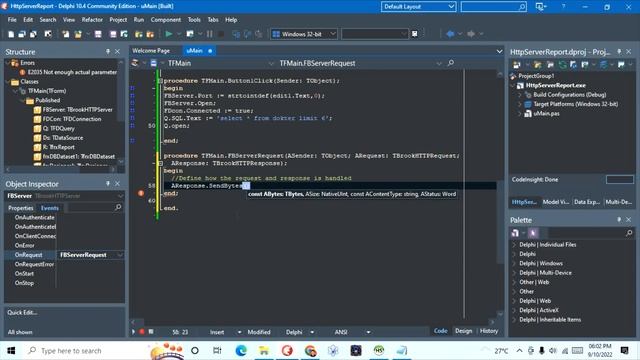
Task: Open the Component menu
Action: (x=166, y=20)
